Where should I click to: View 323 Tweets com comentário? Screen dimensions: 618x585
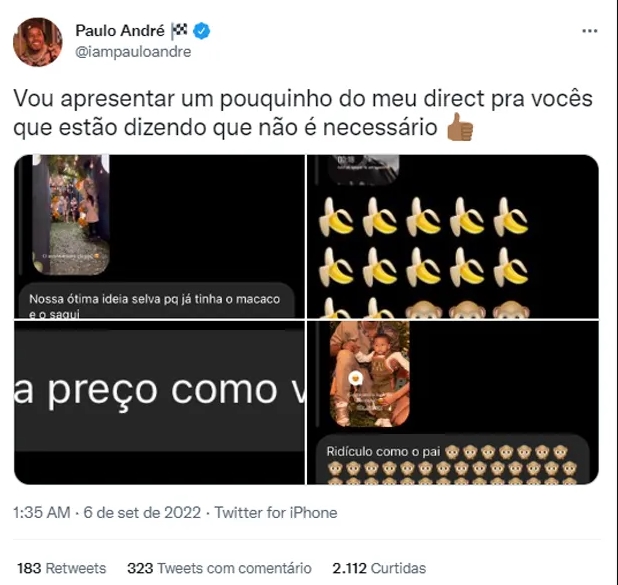click(219, 568)
